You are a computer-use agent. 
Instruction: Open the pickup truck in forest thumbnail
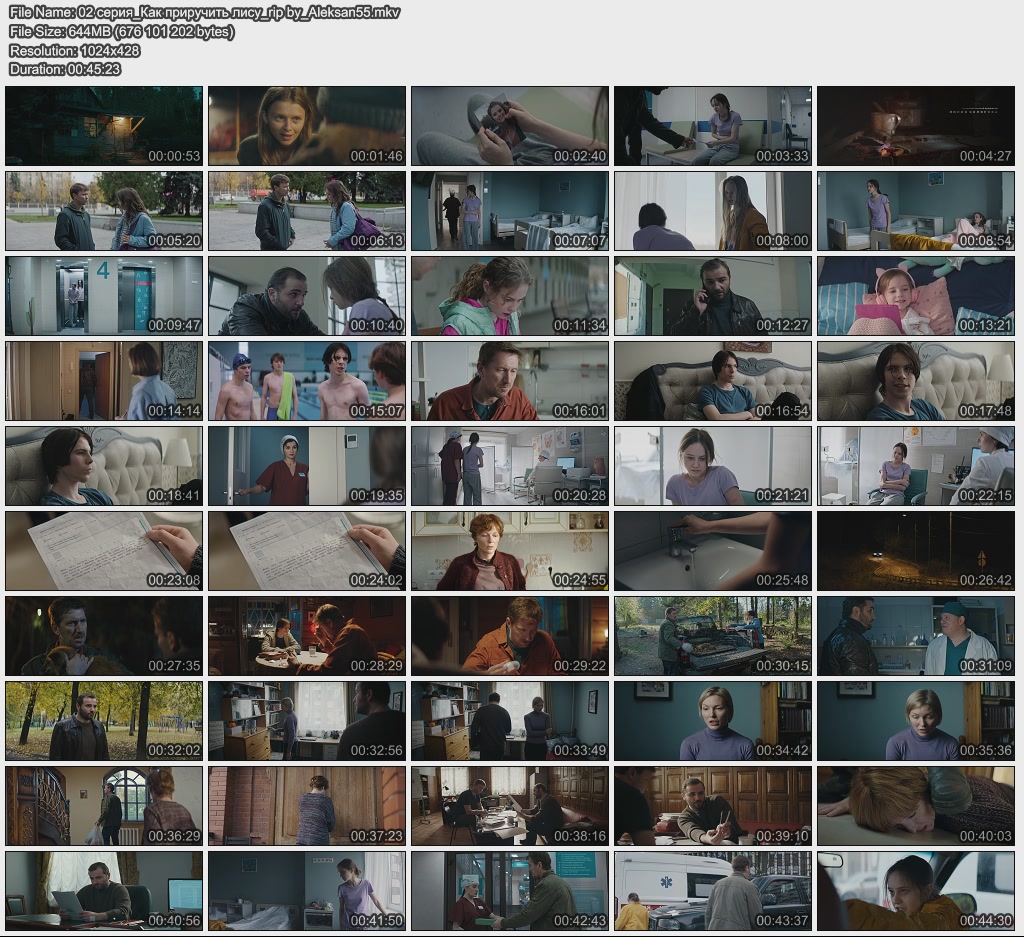(712, 636)
